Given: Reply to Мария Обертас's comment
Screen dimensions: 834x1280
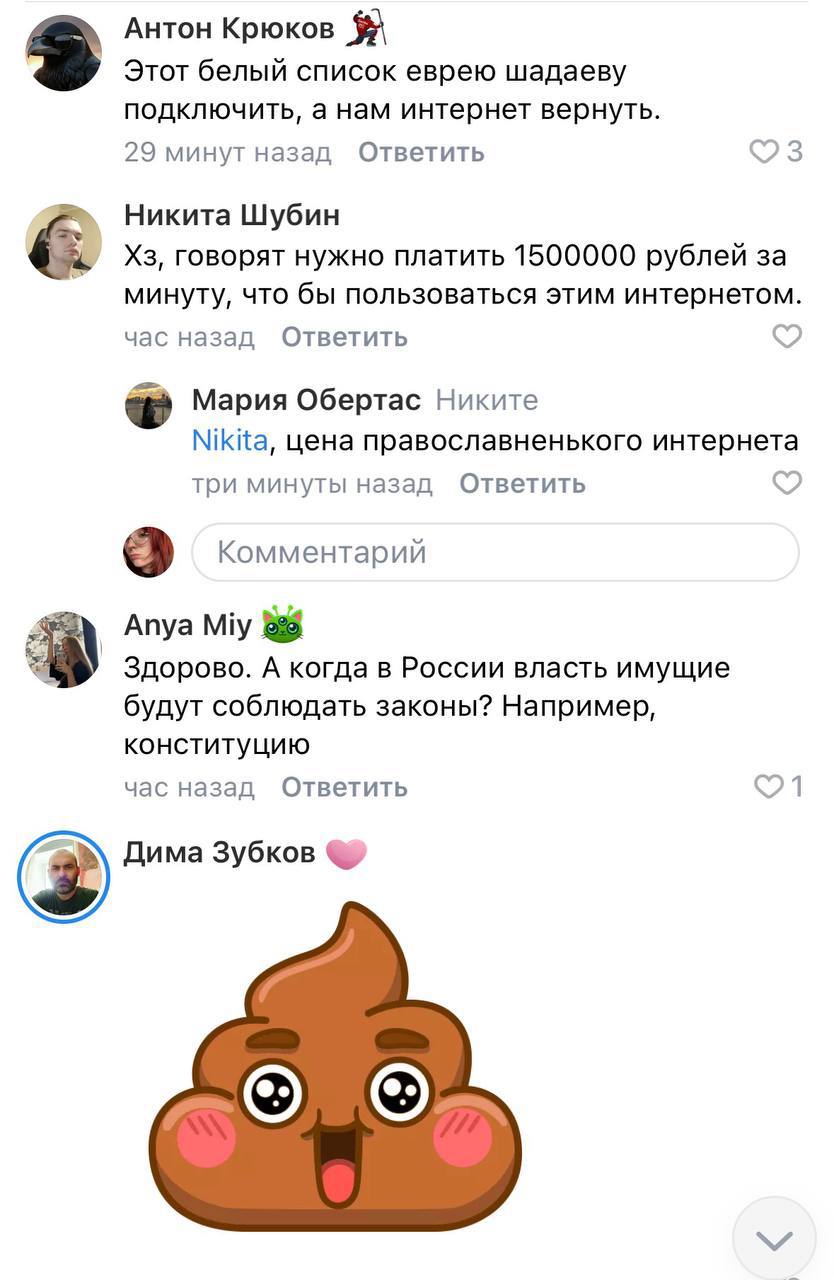Looking at the screenshot, I should (522, 484).
